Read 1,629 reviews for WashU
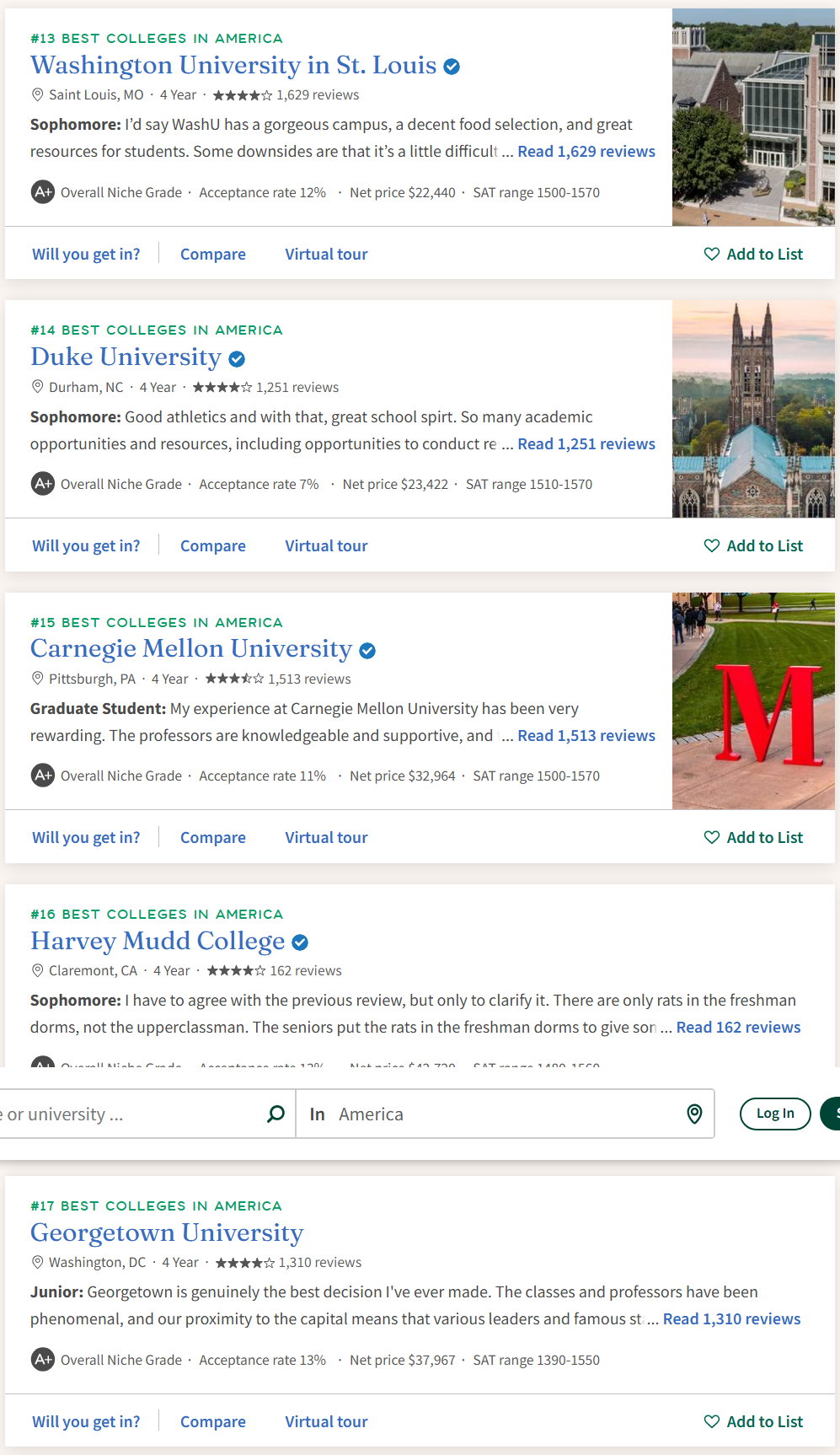Screen dimensions: 840x1455 click(x=586, y=152)
